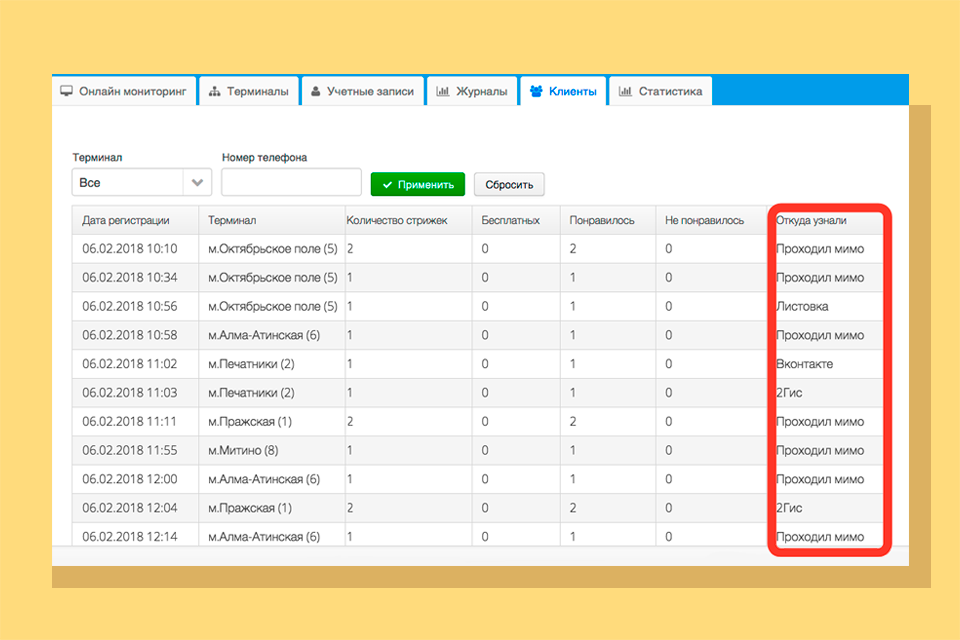This screenshot has width=960, height=640.
Task: Click the Откуда узнали column header
Action: (x=811, y=220)
